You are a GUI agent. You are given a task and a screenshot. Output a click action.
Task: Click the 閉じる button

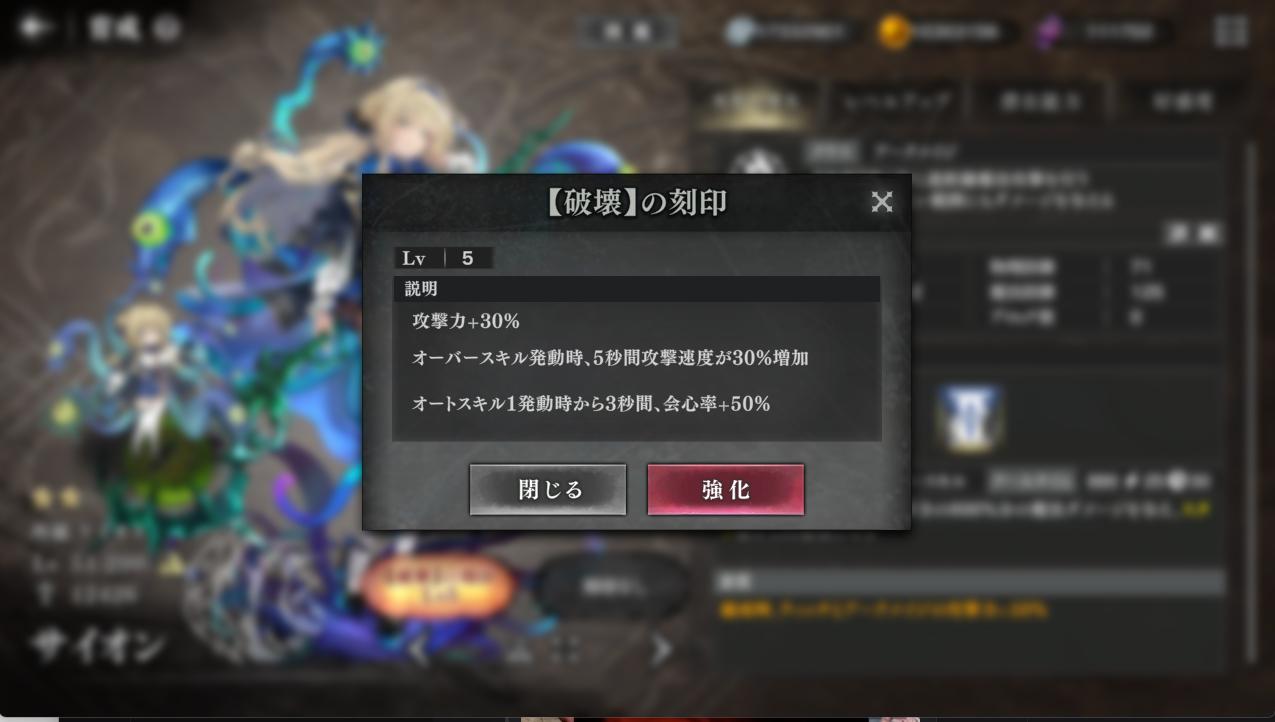click(x=548, y=490)
